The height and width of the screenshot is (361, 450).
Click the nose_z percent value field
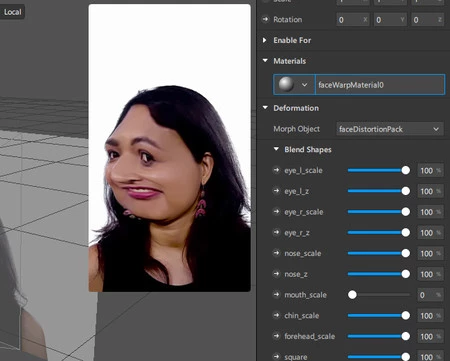[430, 274]
